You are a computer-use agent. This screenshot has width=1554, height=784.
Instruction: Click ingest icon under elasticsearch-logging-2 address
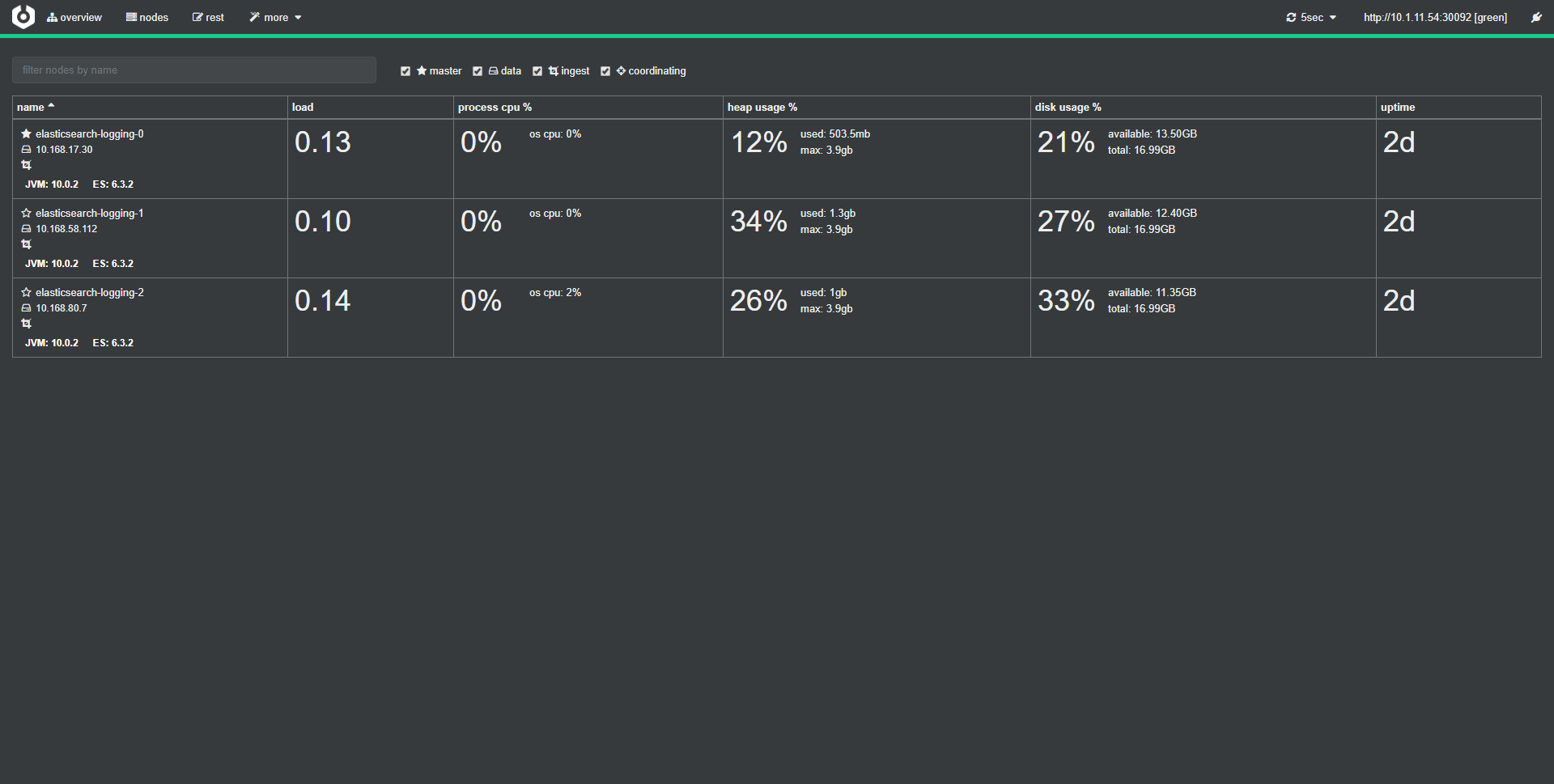coord(26,324)
